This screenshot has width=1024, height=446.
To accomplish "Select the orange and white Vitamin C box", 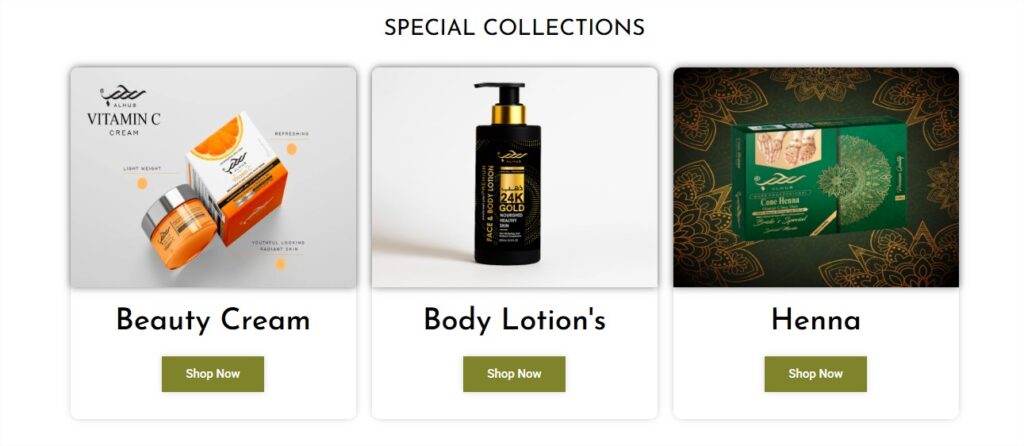I will tap(238, 176).
